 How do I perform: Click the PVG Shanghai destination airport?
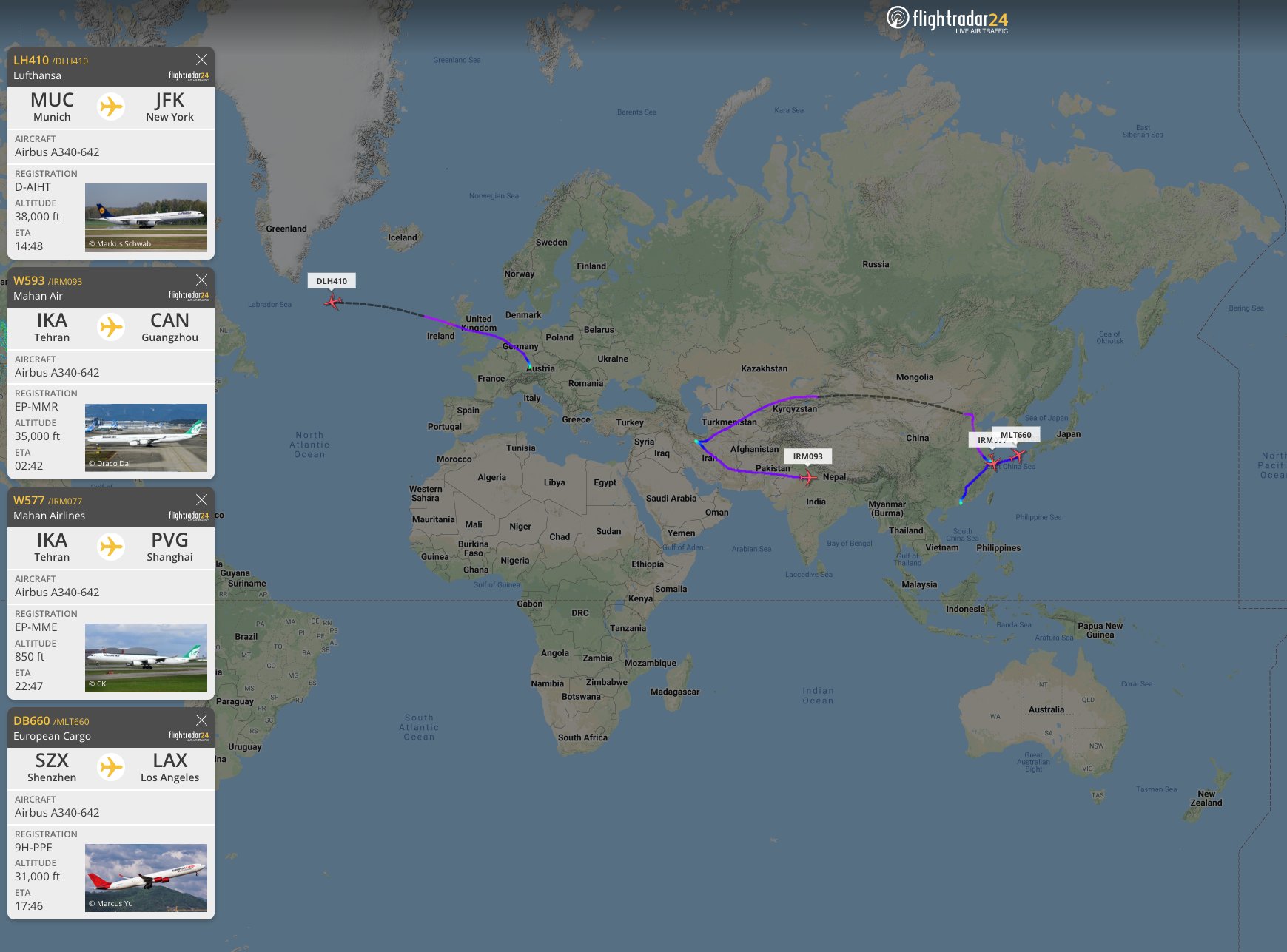coord(169,547)
